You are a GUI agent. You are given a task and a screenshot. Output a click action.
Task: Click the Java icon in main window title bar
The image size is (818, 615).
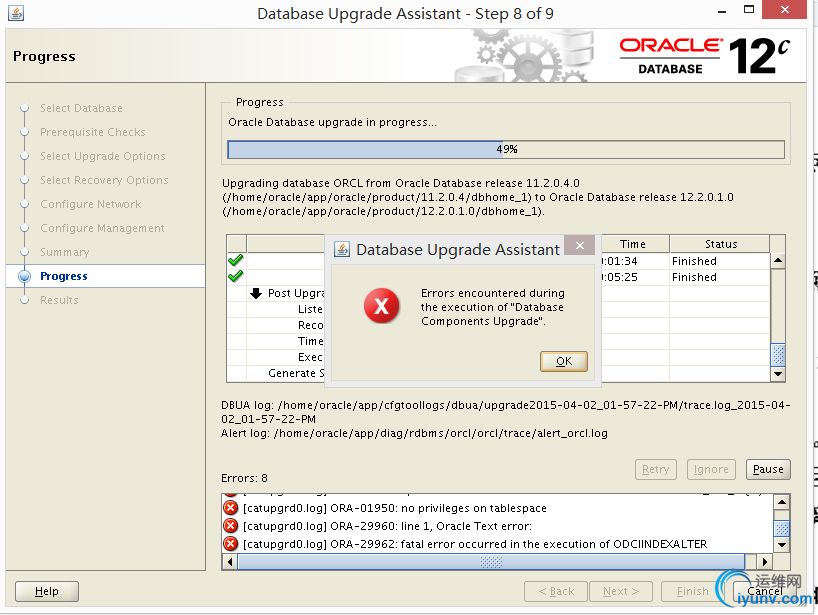[16, 13]
